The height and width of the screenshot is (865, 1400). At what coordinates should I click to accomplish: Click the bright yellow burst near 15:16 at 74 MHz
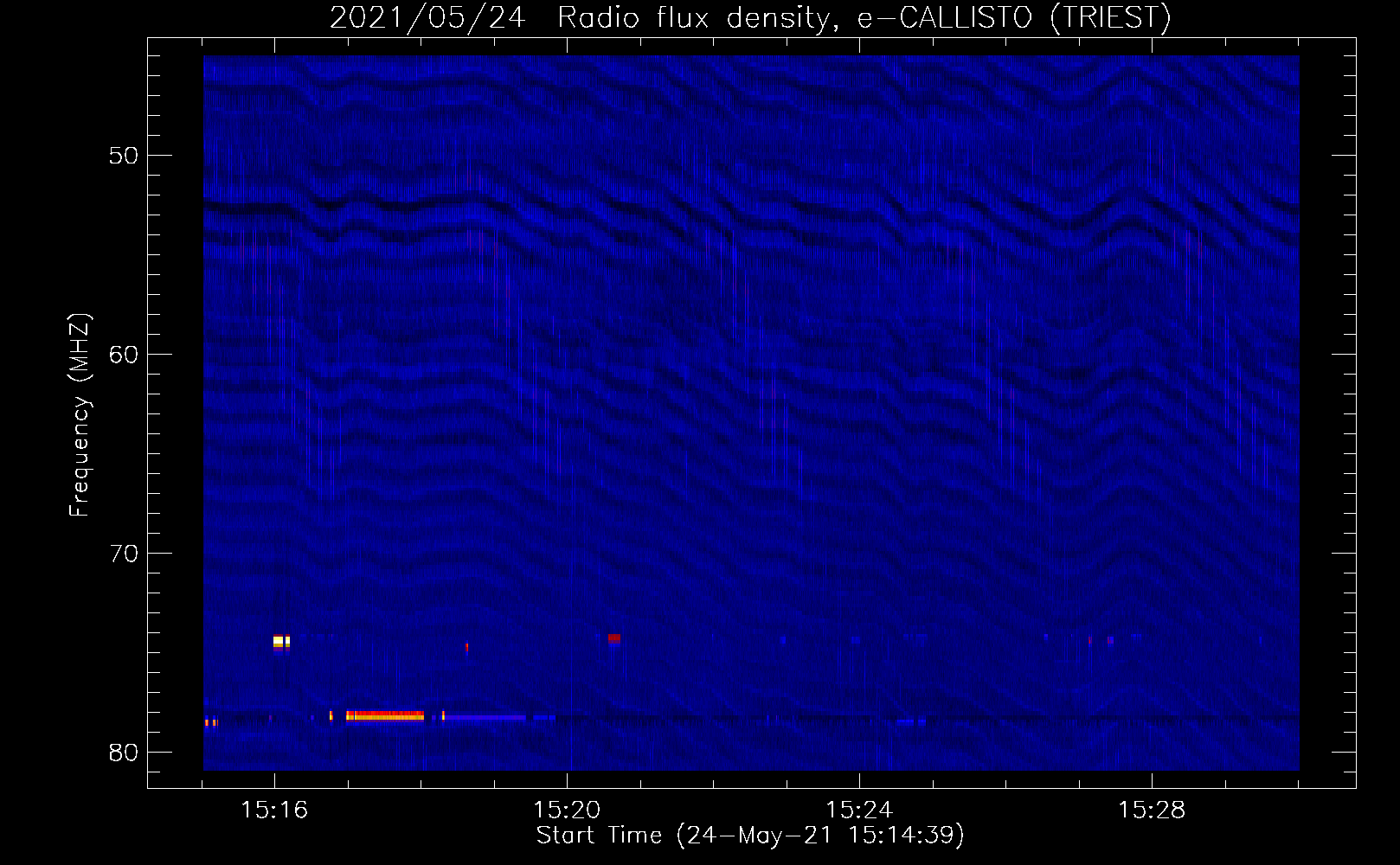click(x=281, y=641)
